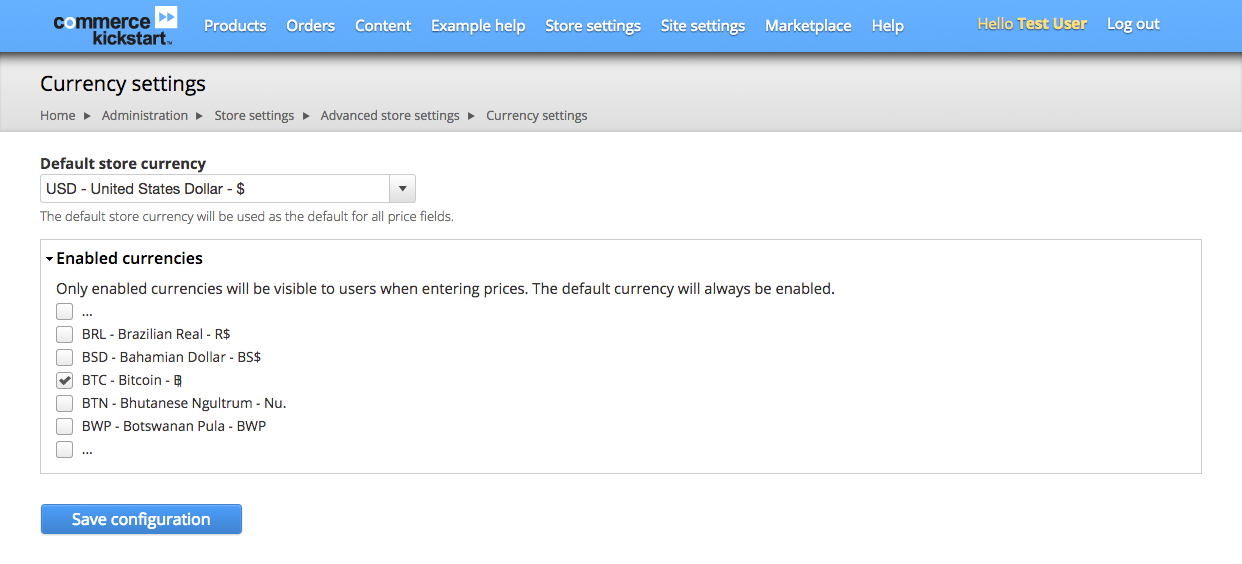
Task: Open the Default store currency dropdown
Action: coord(228,188)
